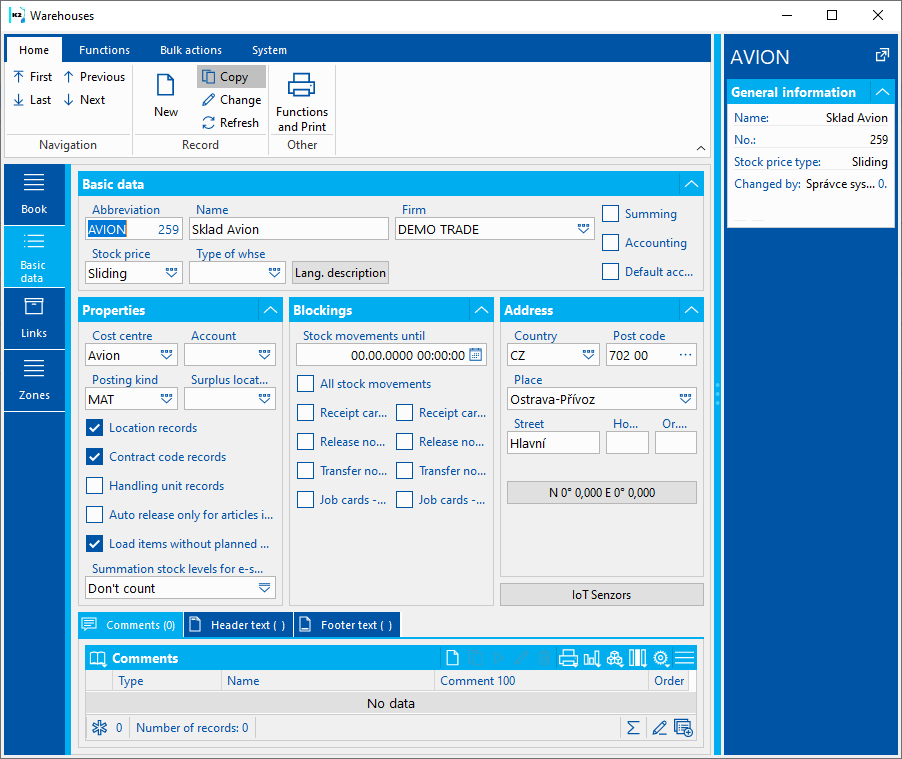Image resolution: width=902 pixels, height=759 pixels.
Task: Click the Post code ellipsis button
Action: (685, 355)
